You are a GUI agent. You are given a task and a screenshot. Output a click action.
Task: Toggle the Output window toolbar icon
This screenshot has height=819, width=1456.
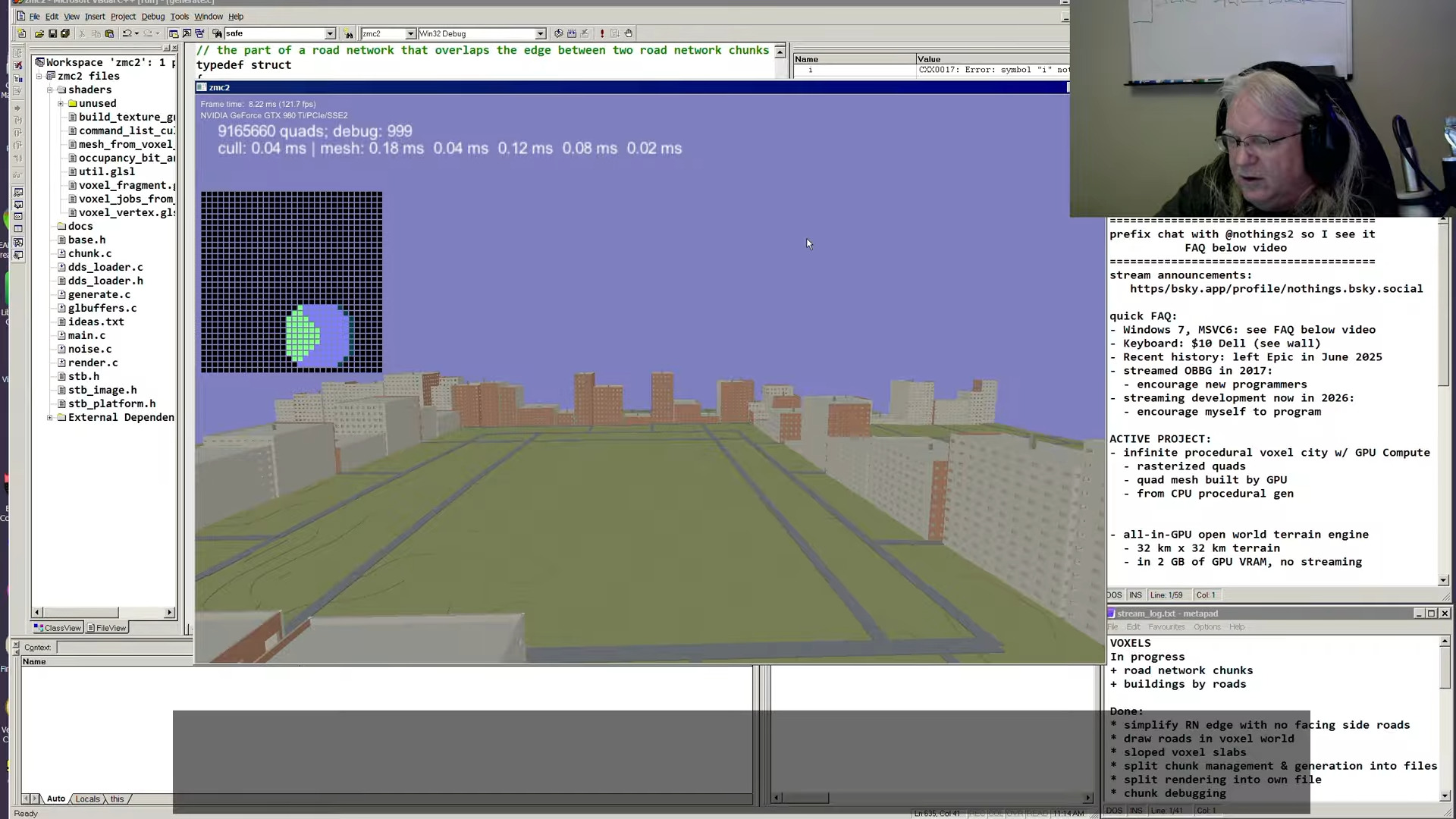[x=187, y=33]
